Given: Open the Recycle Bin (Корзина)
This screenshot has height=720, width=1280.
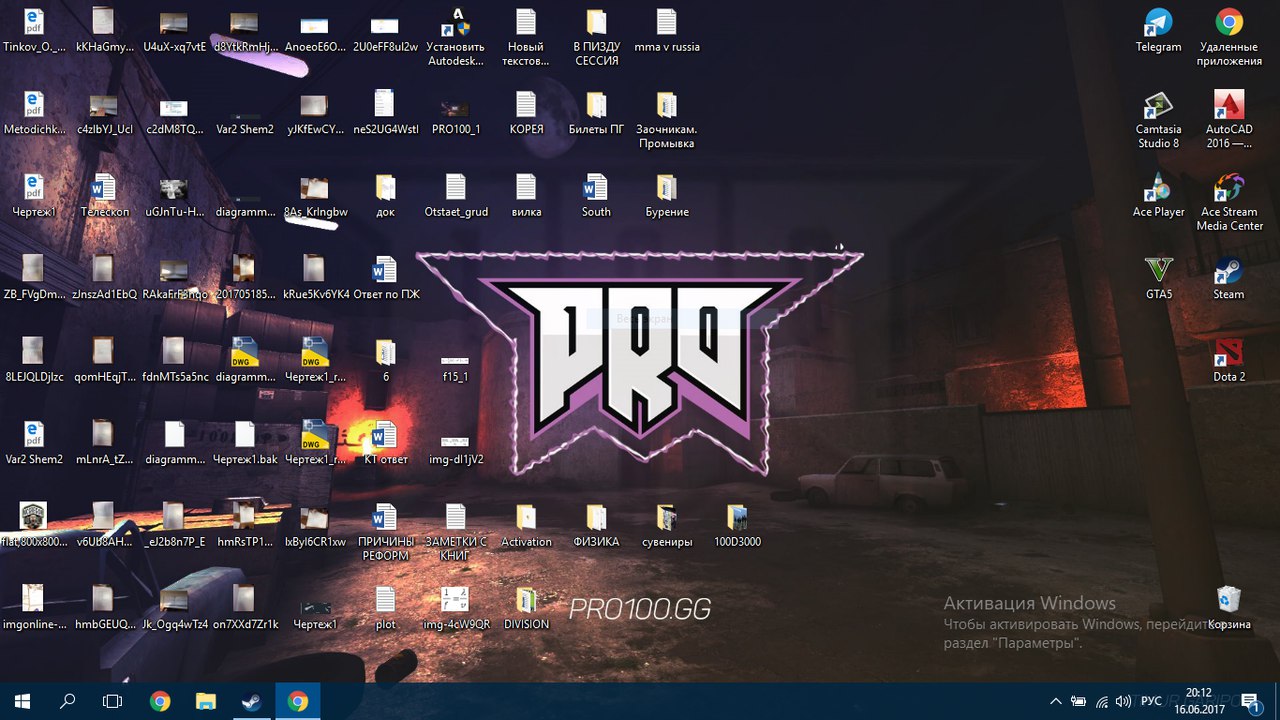Looking at the screenshot, I should coord(1229,608).
